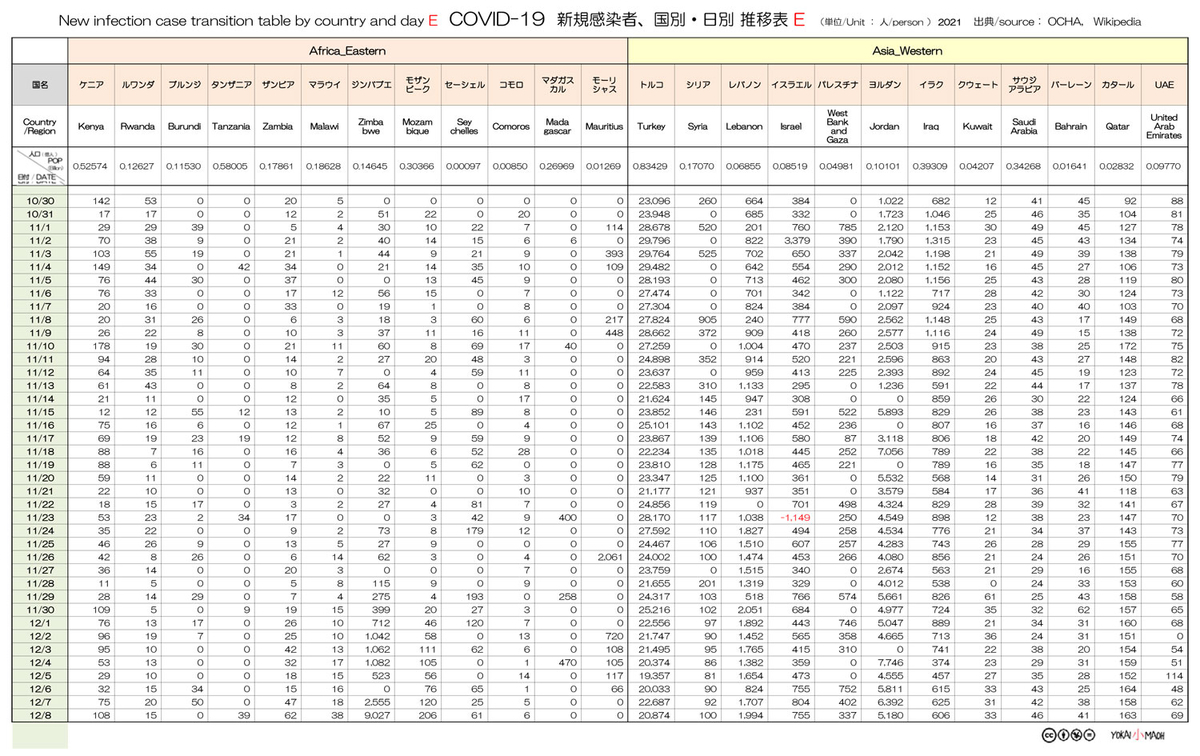Image resolution: width=1200 pixels, height=756 pixels.
Task: Select the Tanzania column header
Action: (x=231, y=127)
